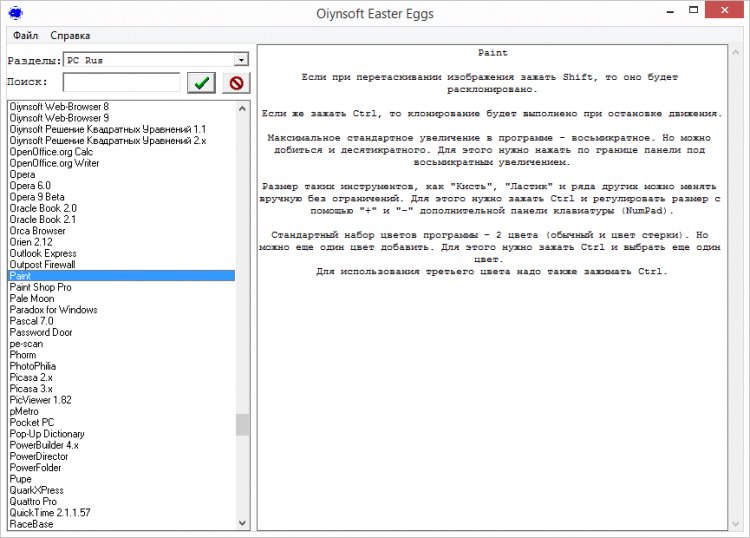Image resolution: width=750 pixels, height=538 pixels.
Task: Select PowerFolder entry
Action: click(x=122, y=468)
